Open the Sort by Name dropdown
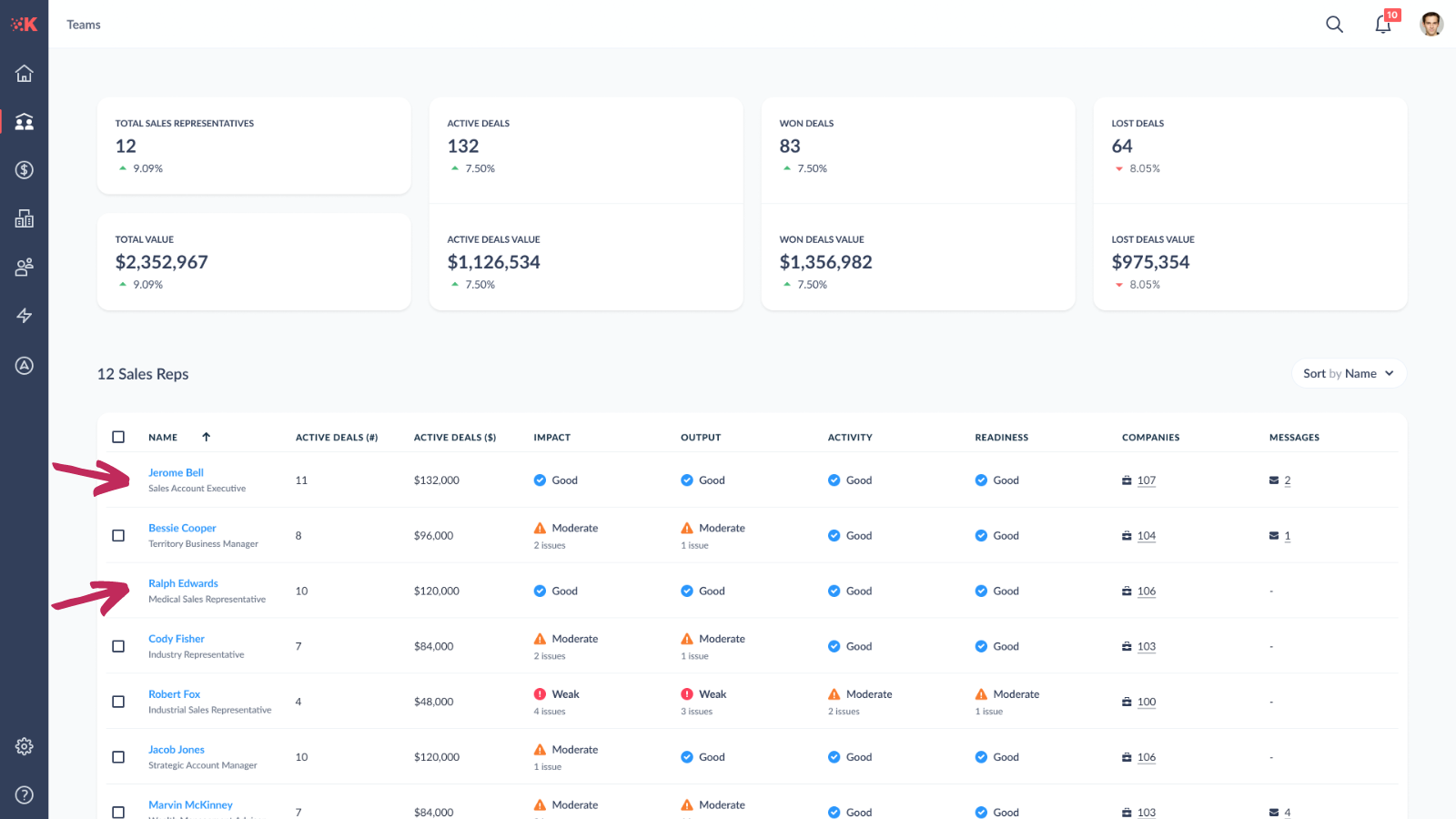1456x819 pixels. 1349,373
